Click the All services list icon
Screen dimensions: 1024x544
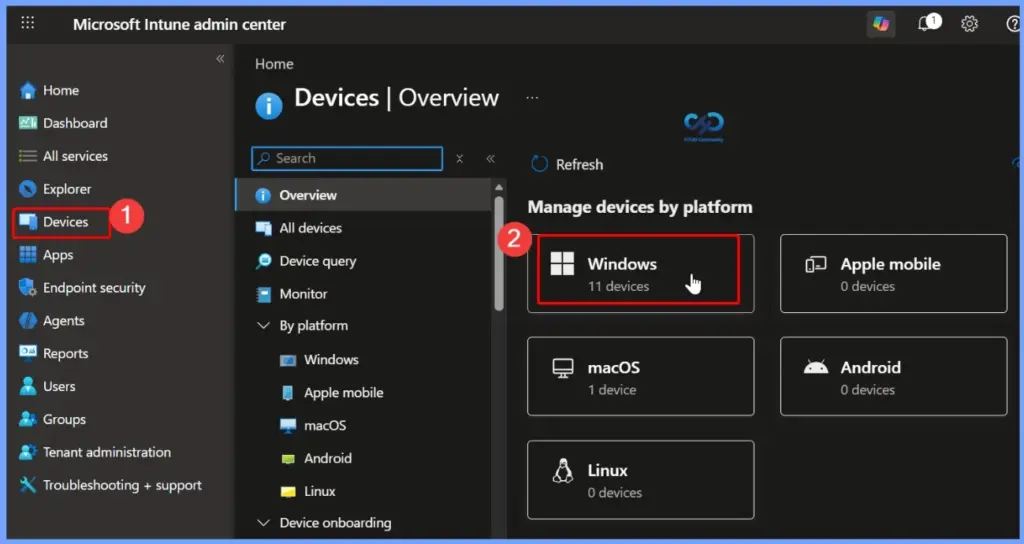click(x=27, y=156)
